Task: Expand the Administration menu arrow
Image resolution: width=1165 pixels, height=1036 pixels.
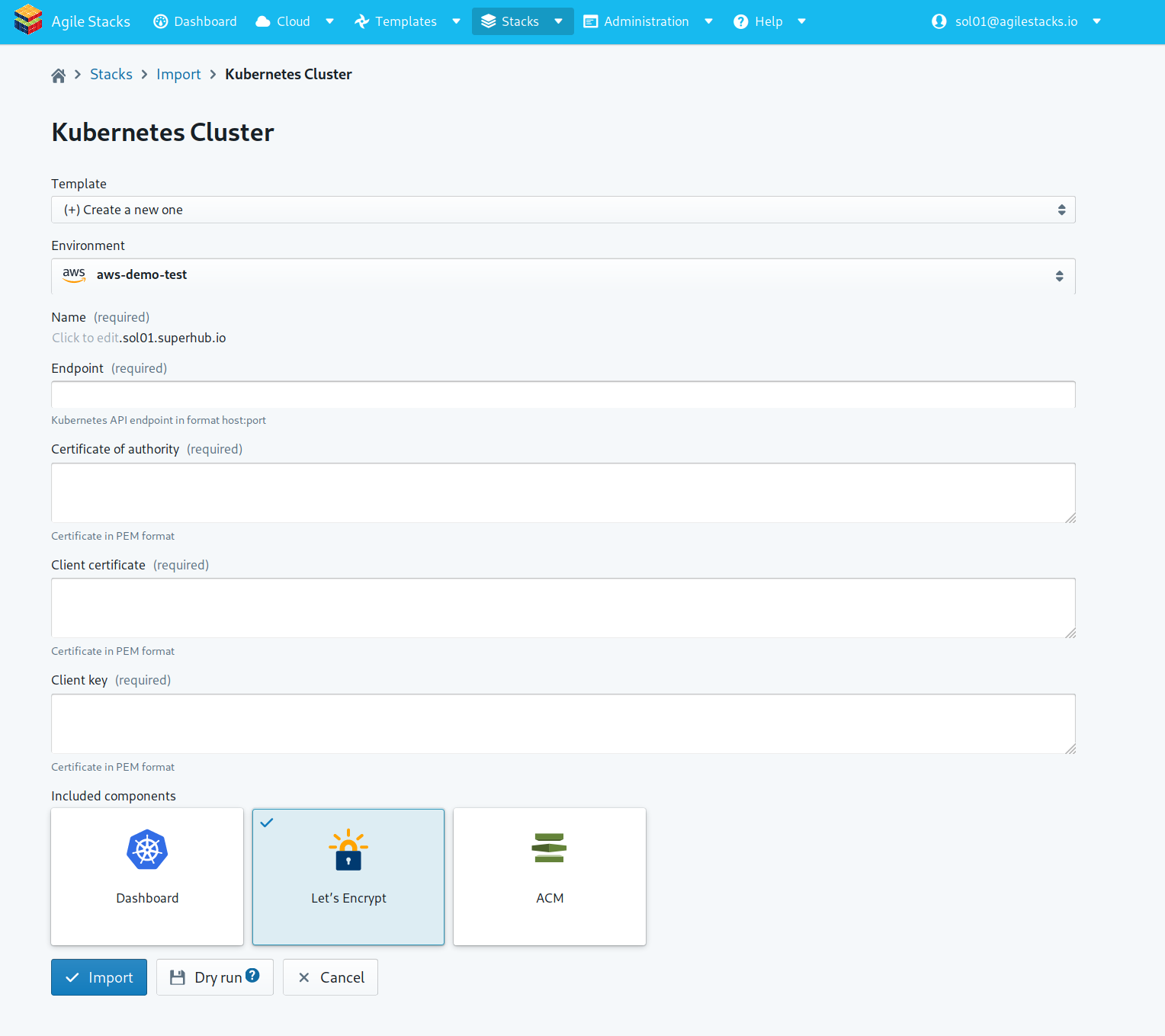Action: pyautogui.click(x=708, y=21)
